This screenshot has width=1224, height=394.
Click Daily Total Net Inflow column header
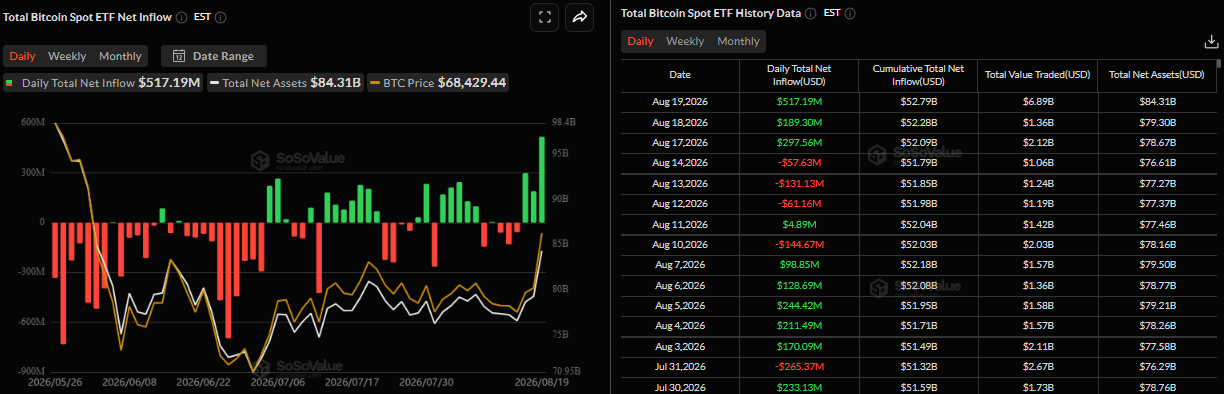tap(798, 75)
